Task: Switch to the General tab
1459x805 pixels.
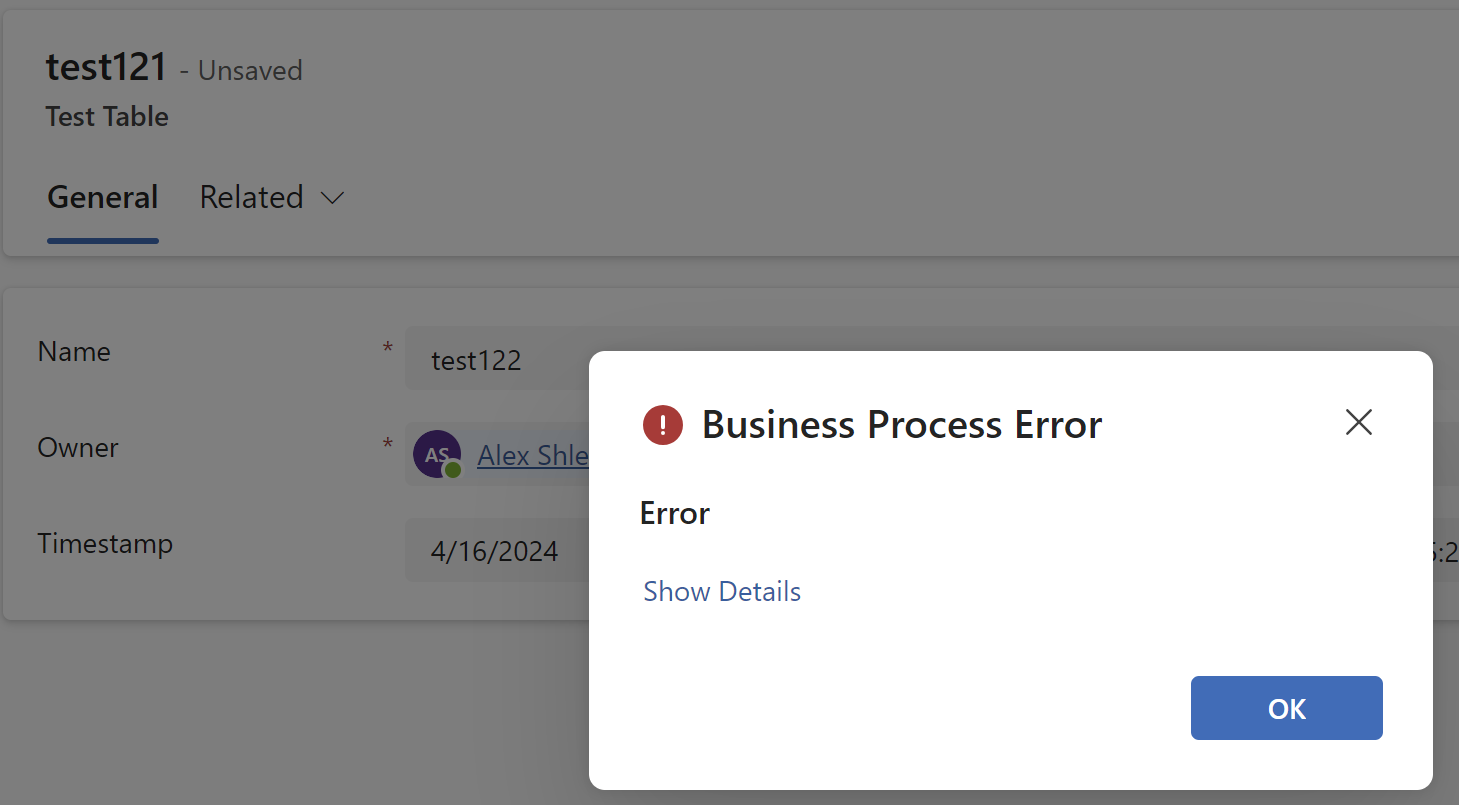Action: point(102,198)
